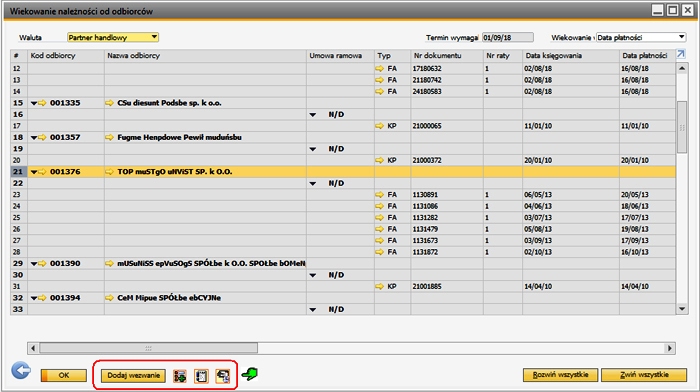Open link arrow for document 1130891

pyautogui.click(x=379, y=195)
